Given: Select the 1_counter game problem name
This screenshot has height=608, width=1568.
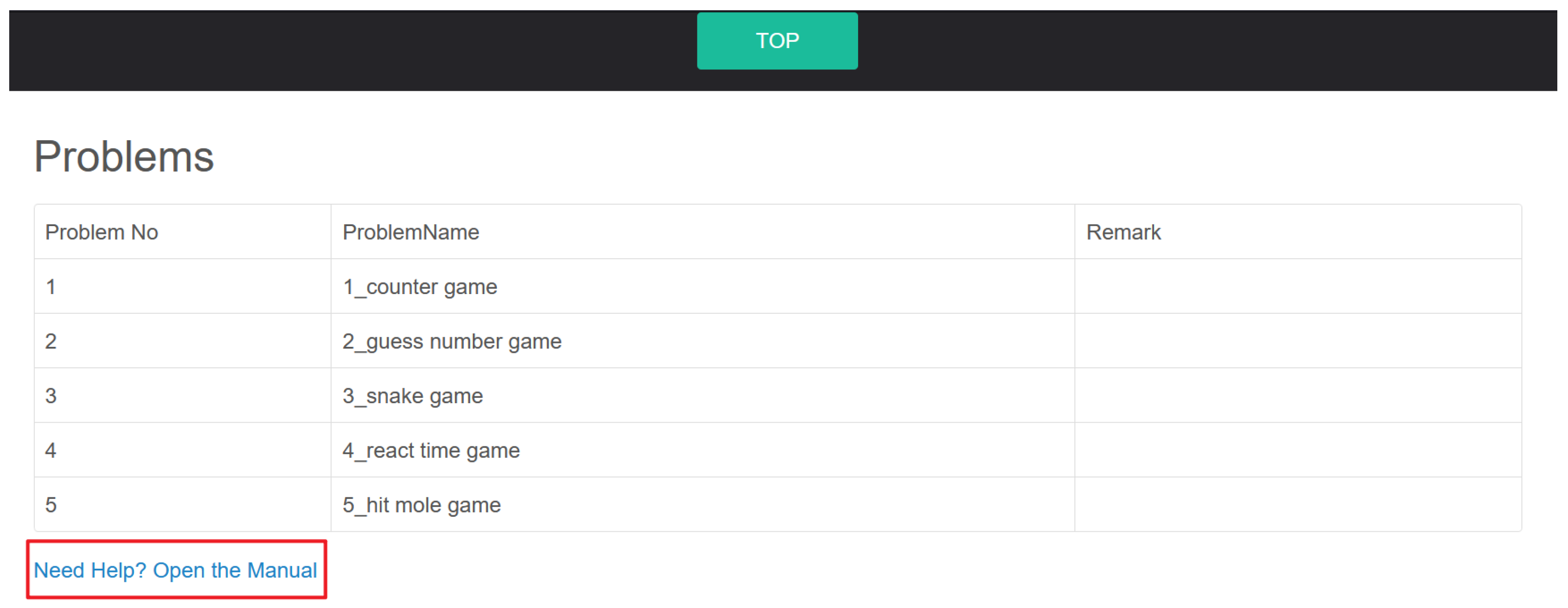Looking at the screenshot, I should 419,287.
